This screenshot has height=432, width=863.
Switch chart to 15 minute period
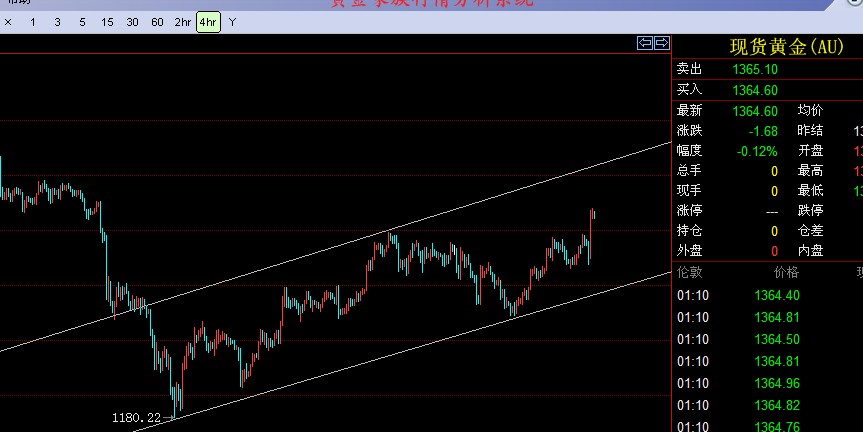(x=107, y=23)
